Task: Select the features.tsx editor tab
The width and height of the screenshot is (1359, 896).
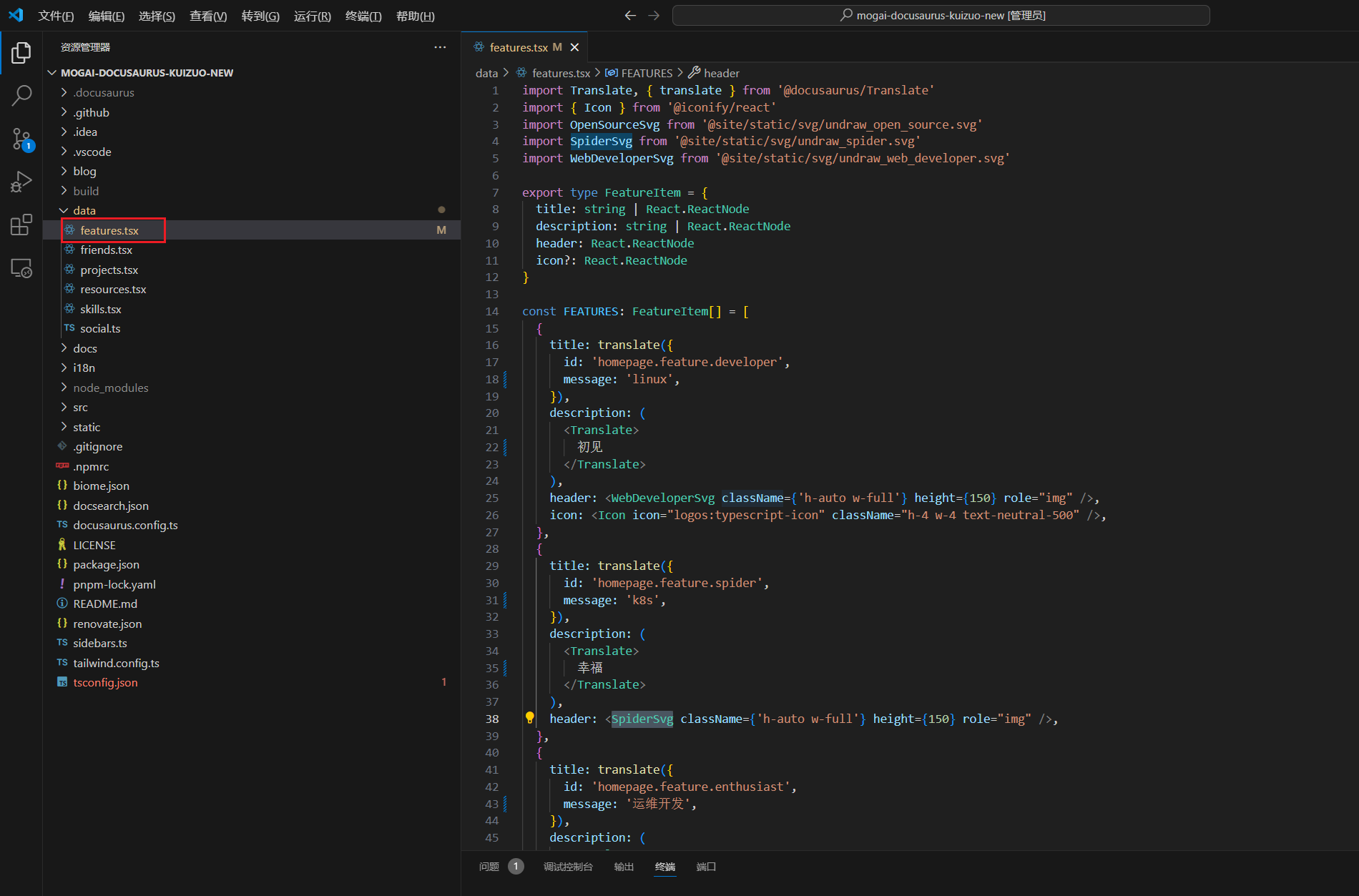Action: (x=524, y=47)
